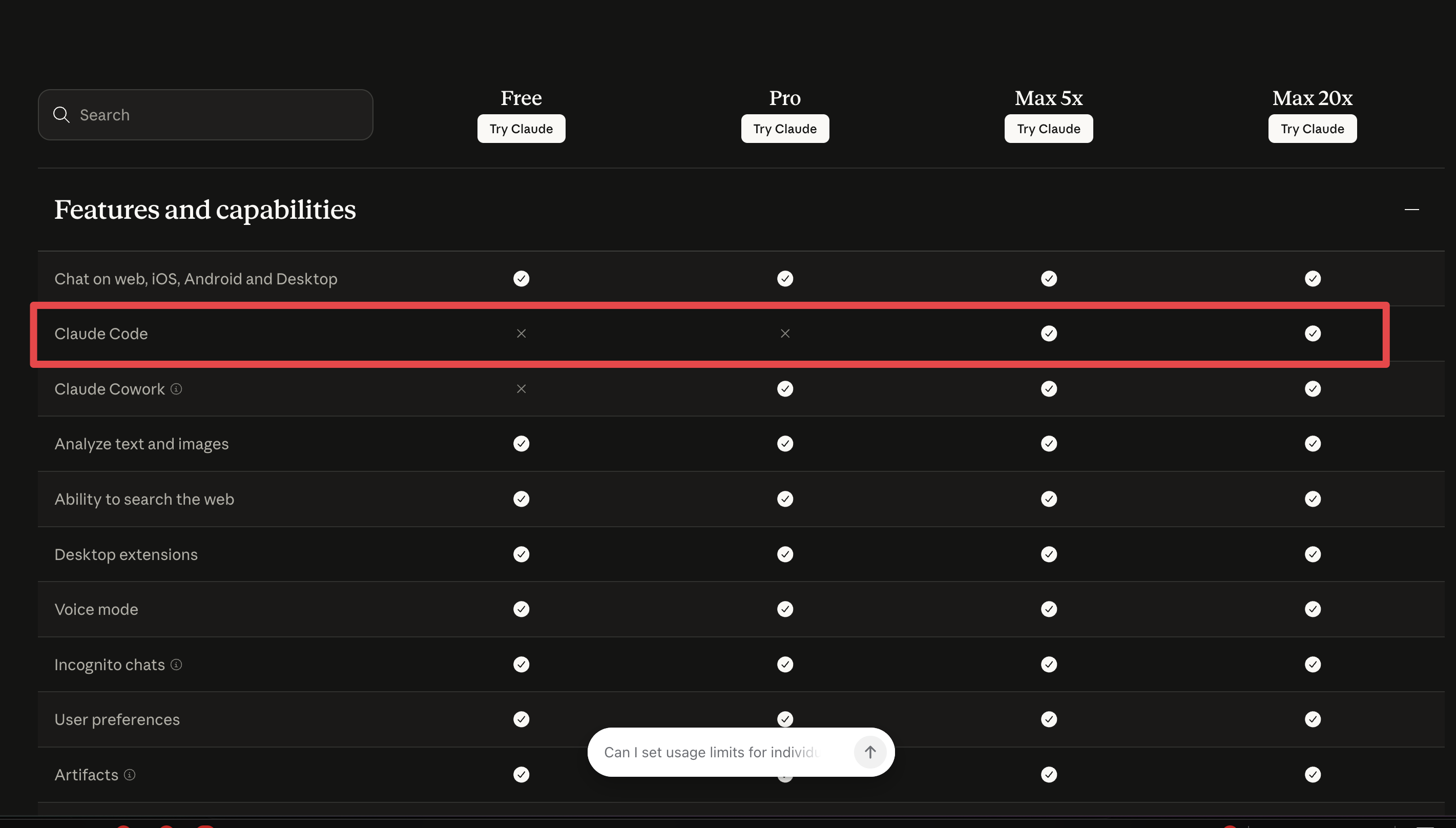The width and height of the screenshot is (1456, 828).
Task: Submit the question with arrow button
Action: pyautogui.click(x=869, y=752)
